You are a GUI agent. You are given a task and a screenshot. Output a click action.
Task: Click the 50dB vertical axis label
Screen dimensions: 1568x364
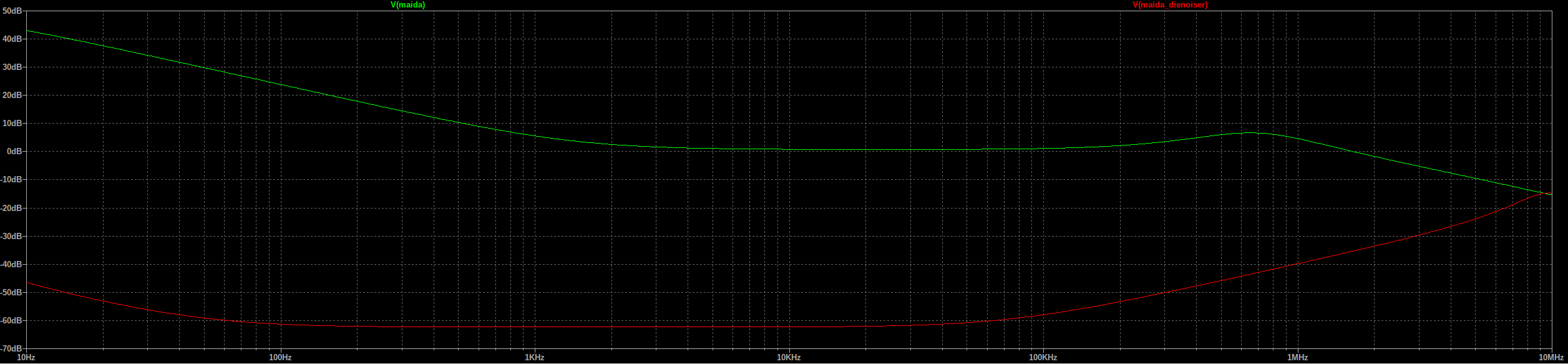(x=12, y=11)
